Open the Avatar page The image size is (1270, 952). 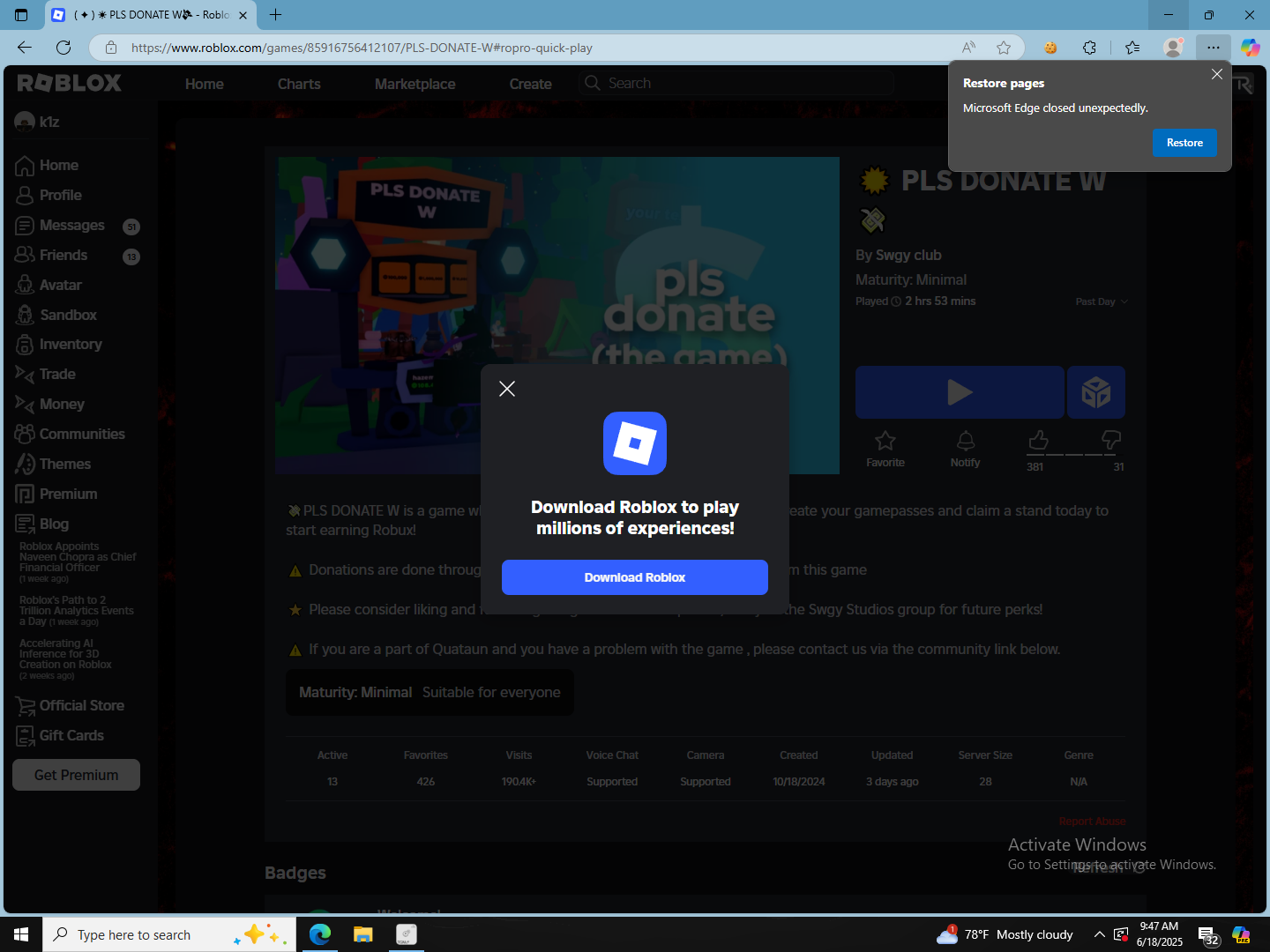tap(49, 286)
